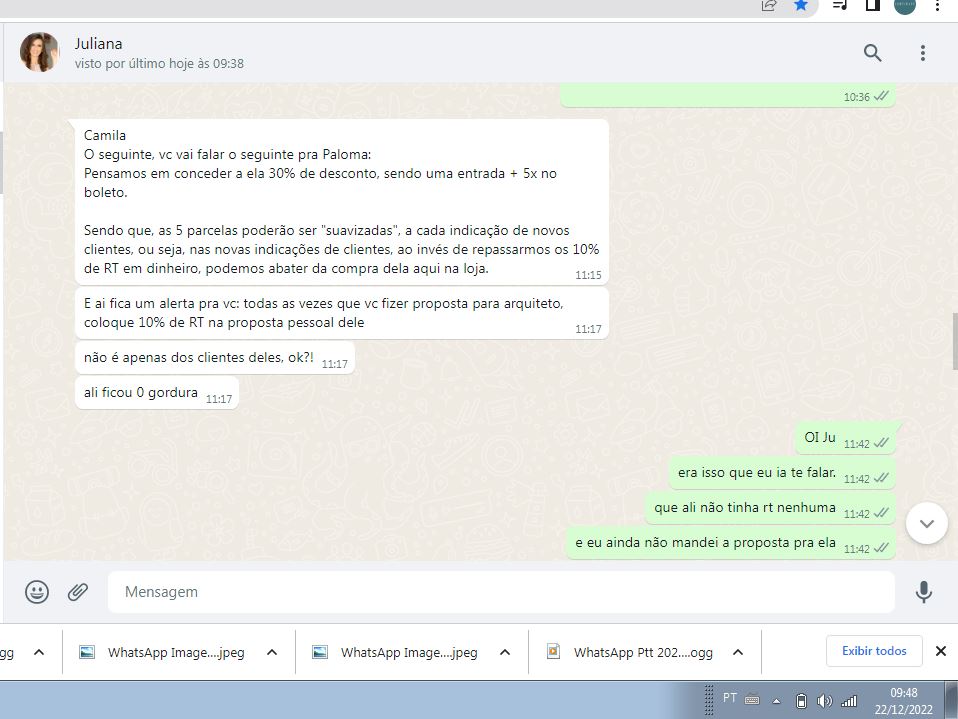Expand options for second WhatsApp Image download
This screenshot has height=719, width=958.
505,652
